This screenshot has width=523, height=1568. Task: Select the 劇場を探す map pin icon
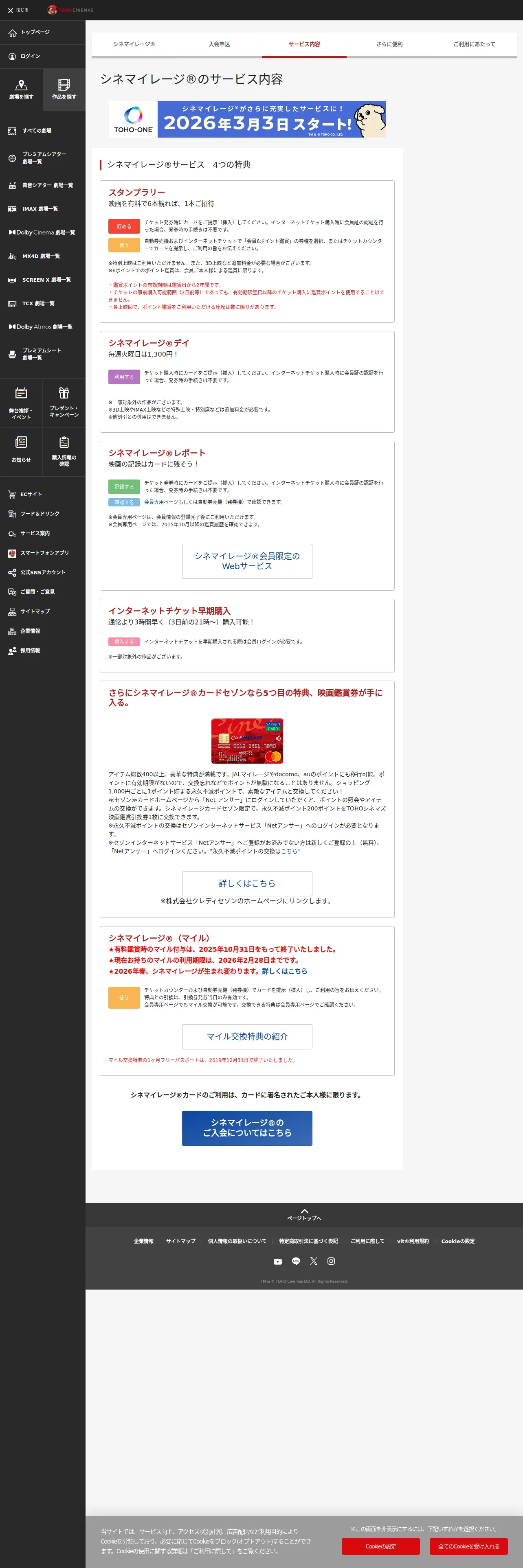(21, 85)
